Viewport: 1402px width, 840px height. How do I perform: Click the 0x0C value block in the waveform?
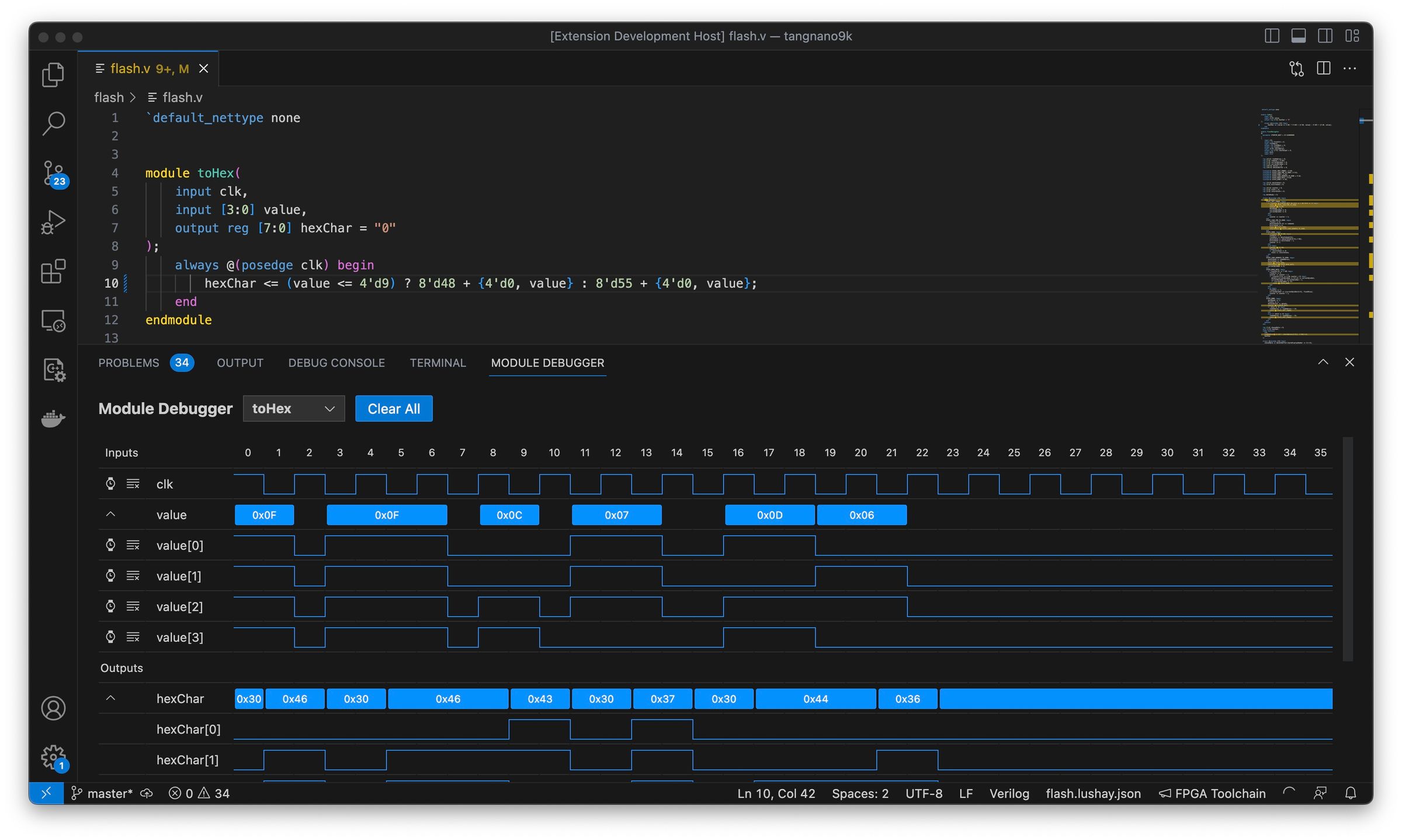click(x=509, y=515)
